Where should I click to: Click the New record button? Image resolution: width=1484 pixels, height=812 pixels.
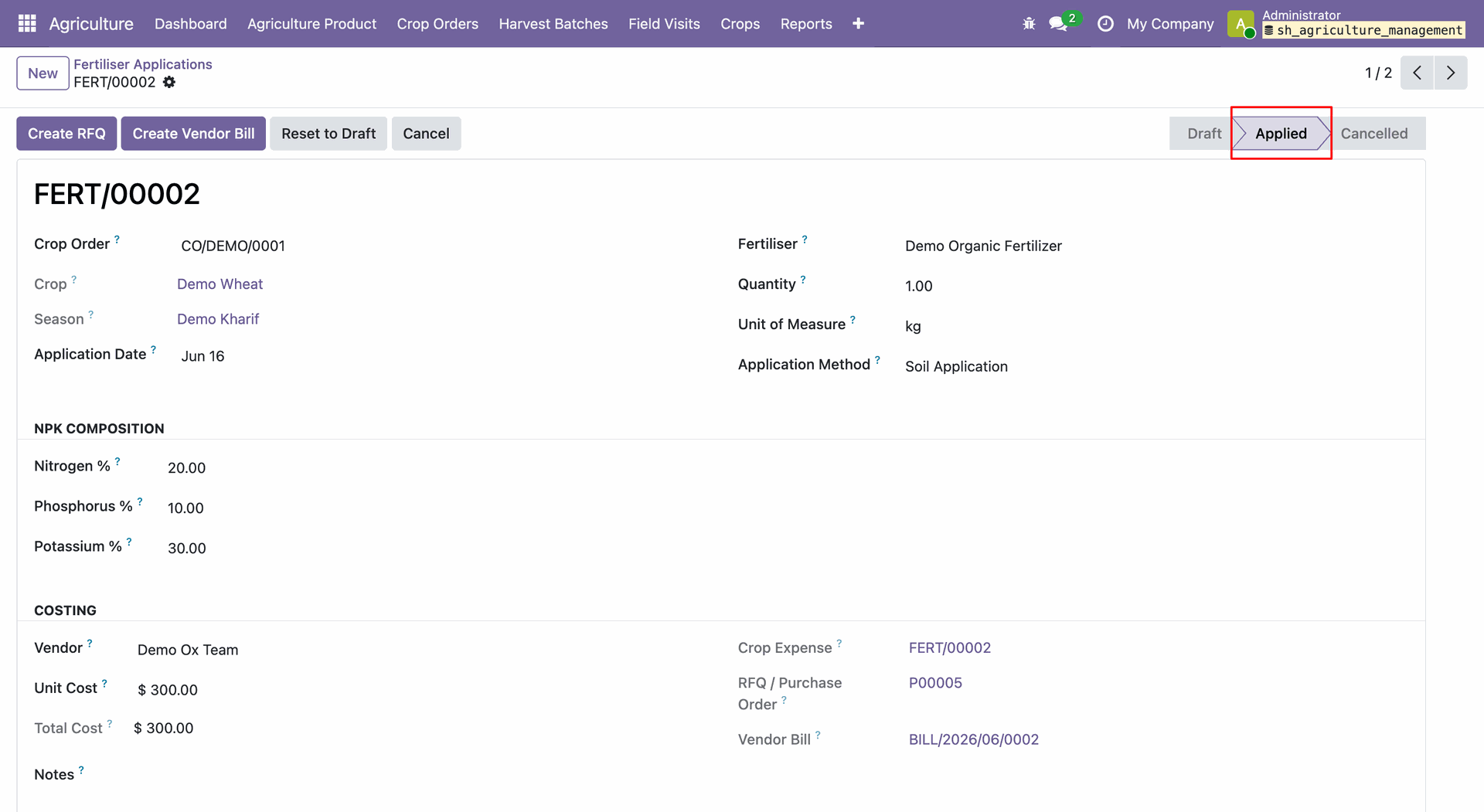[43, 73]
